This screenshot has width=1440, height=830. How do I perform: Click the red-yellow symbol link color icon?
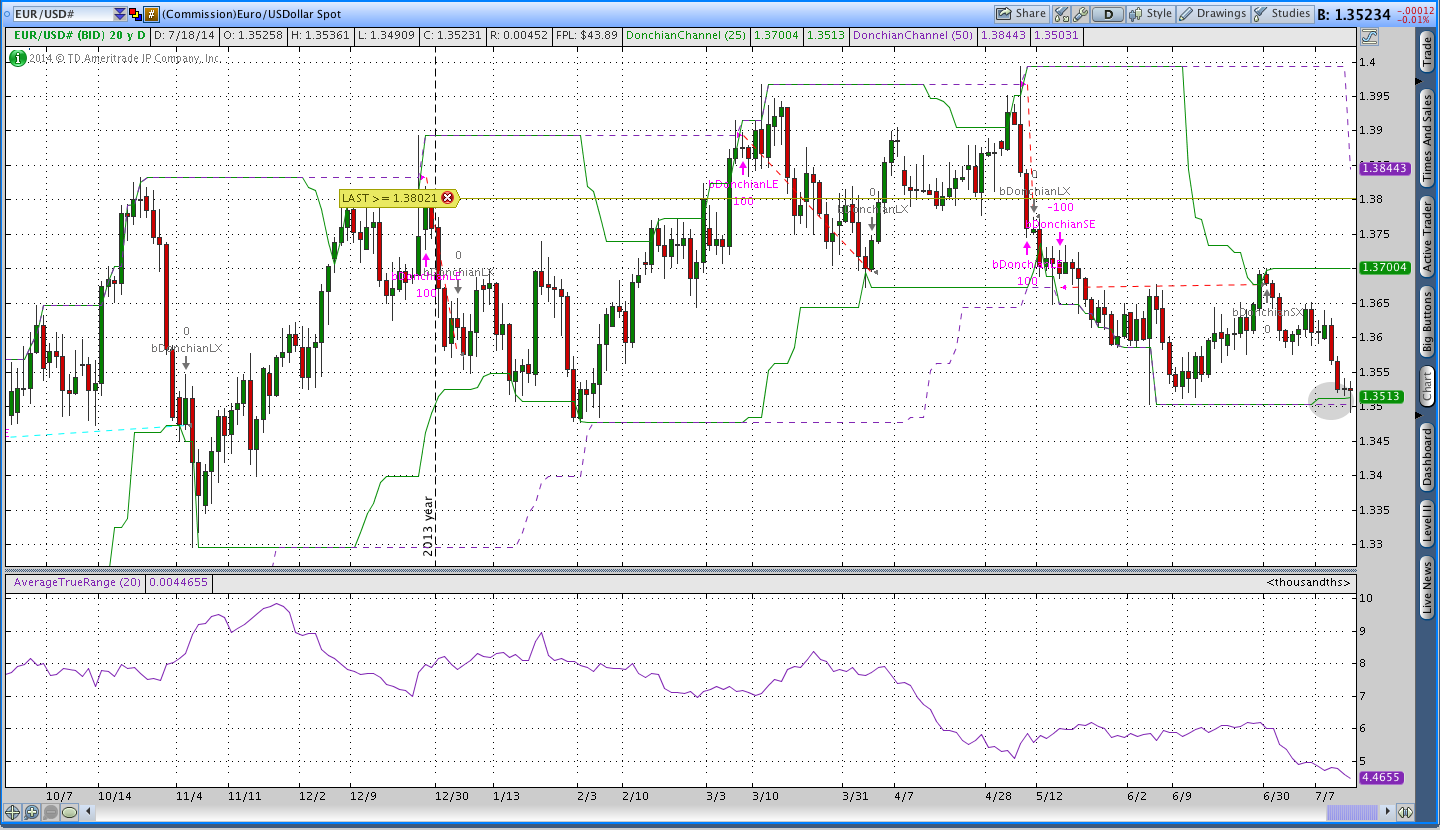point(135,14)
